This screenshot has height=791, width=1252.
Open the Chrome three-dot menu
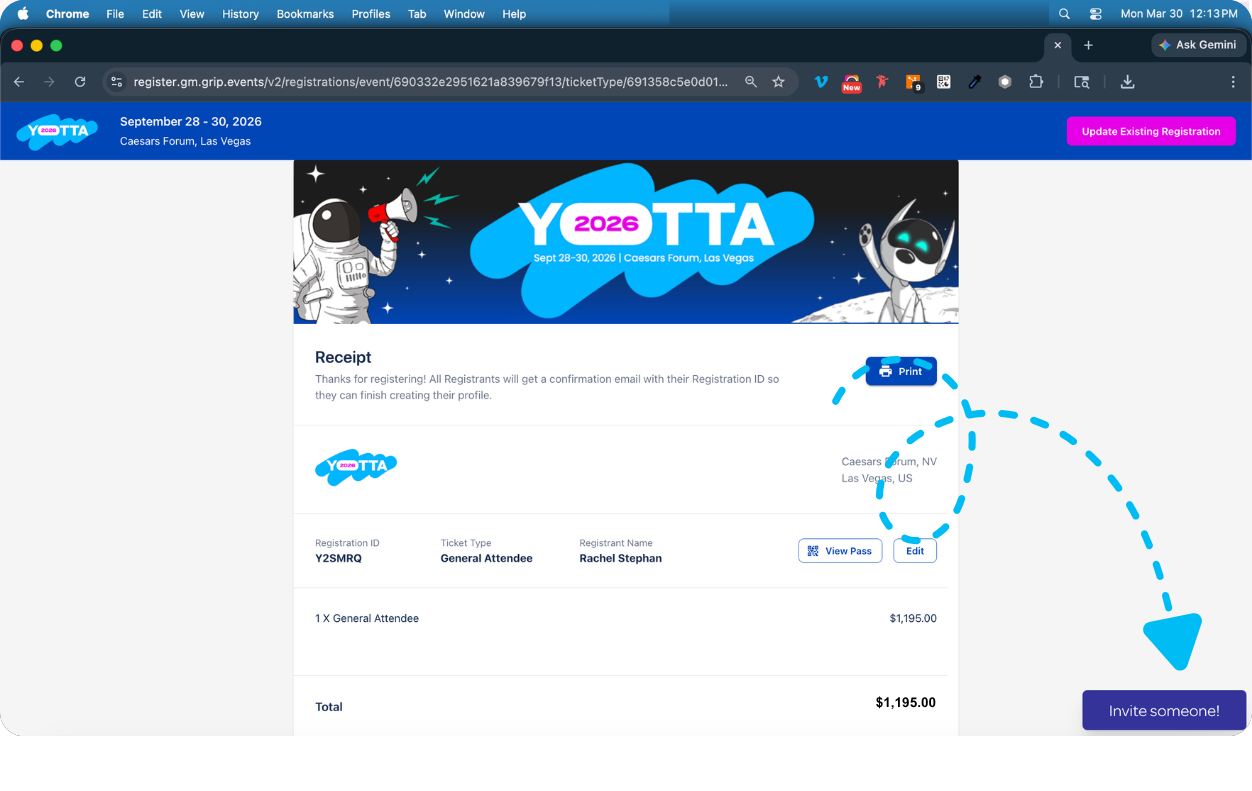point(1232,82)
